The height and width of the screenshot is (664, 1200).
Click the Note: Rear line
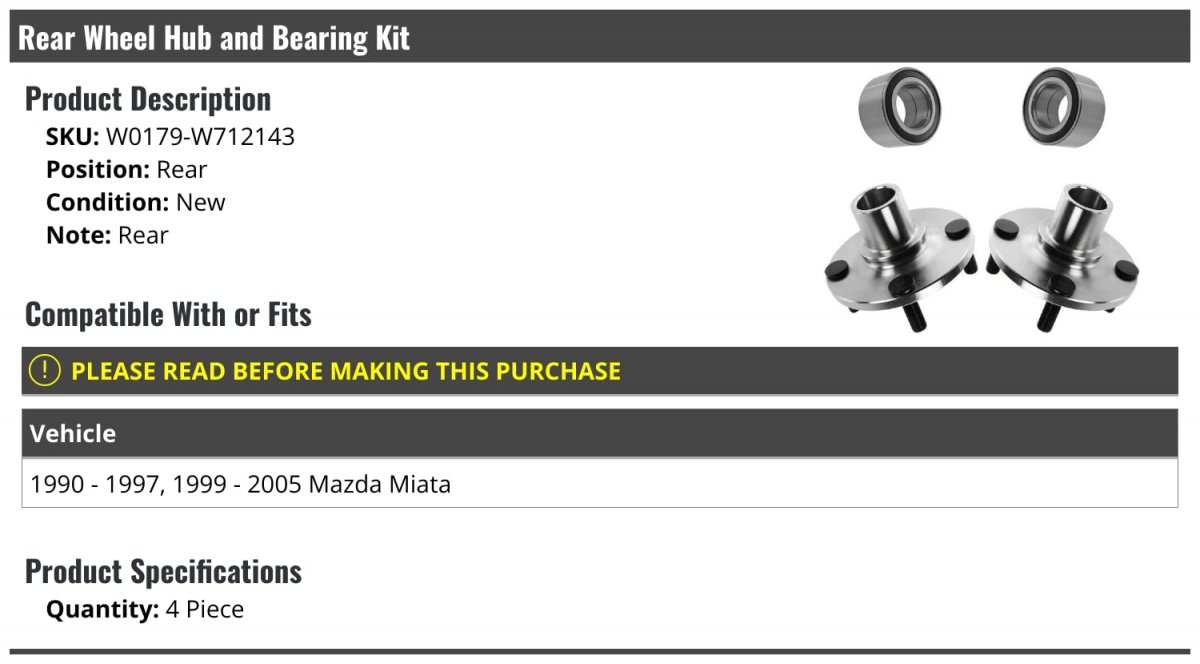(107, 236)
